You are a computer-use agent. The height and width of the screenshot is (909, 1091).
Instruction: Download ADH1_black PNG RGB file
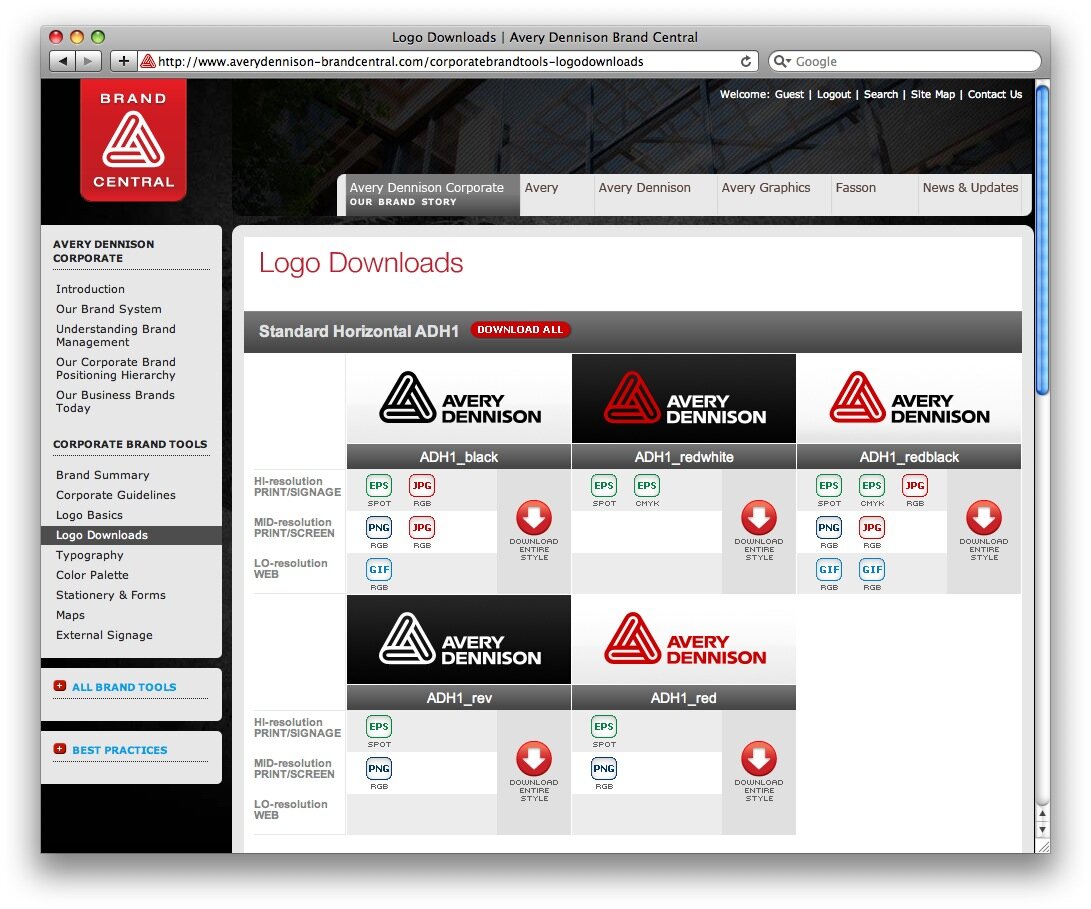(x=379, y=528)
